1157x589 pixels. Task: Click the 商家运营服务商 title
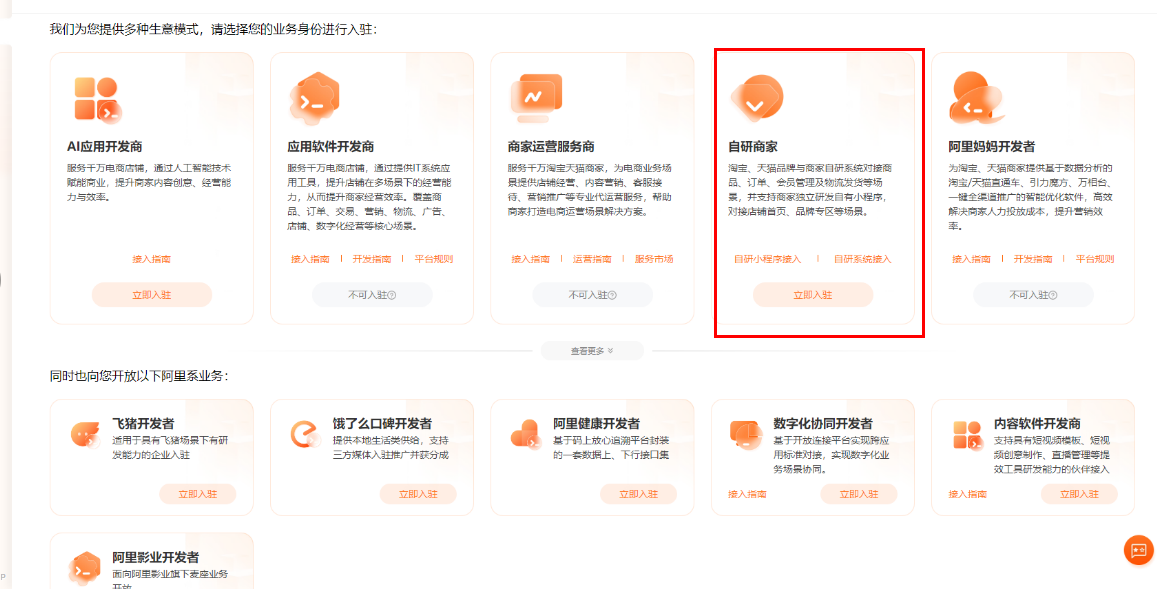click(551, 146)
